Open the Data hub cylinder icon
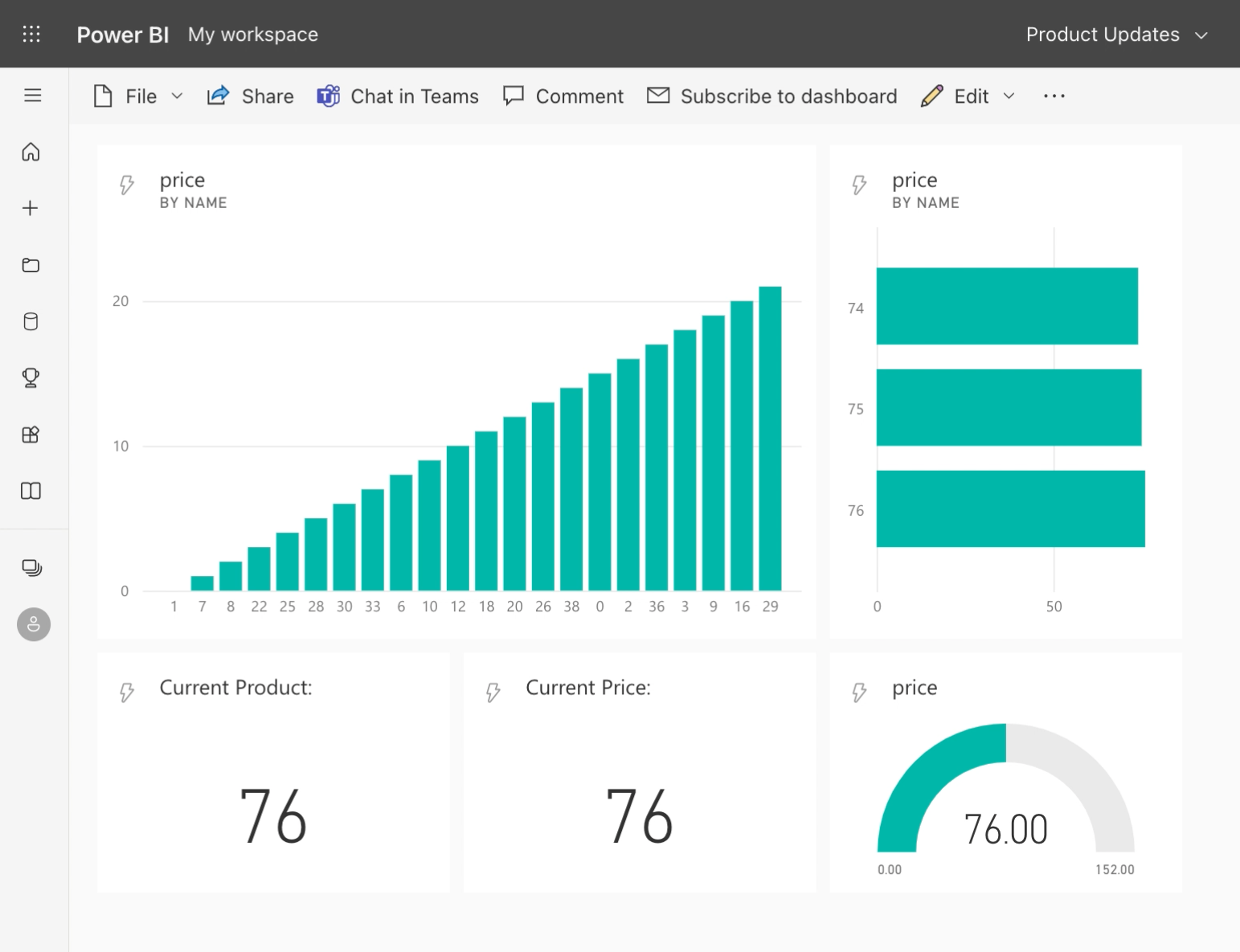The width and height of the screenshot is (1240, 952). click(x=31, y=322)
